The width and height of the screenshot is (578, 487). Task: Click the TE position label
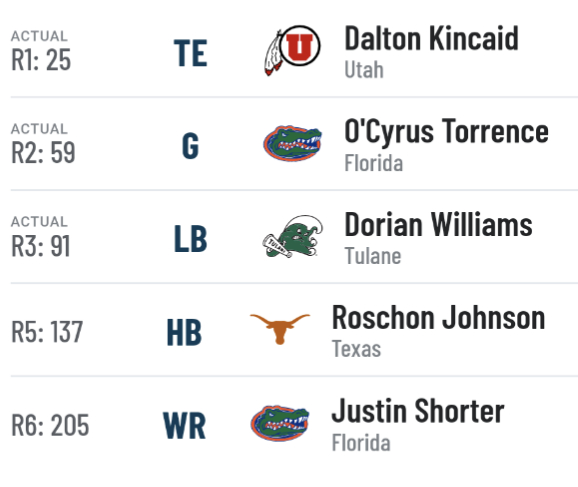coord(190,53)
